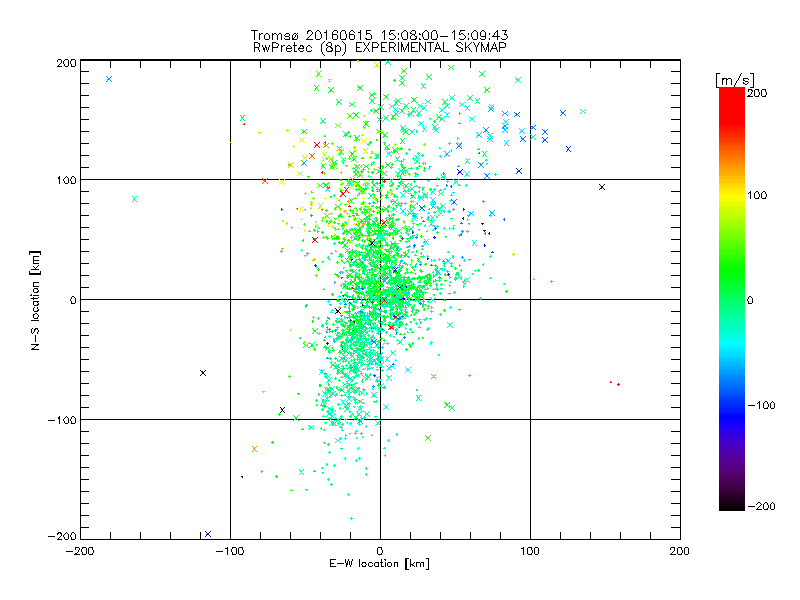Viewport: 800px width, 600px height.
Task: Click the y-axis '200' tick label
Action: [x=66, y=63]
